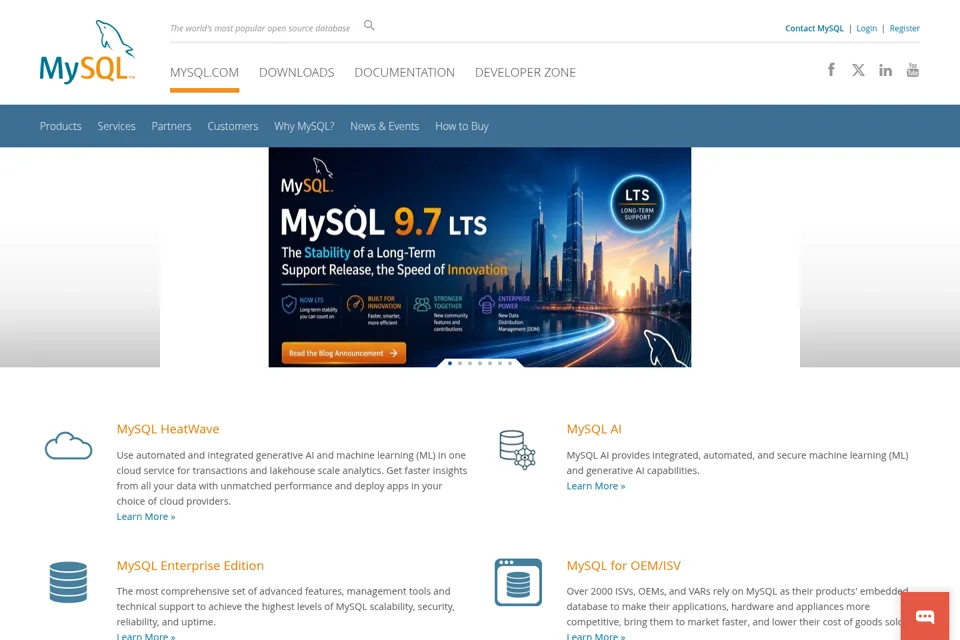The image size is (960, 640).
Task: Open the DEVELOPER ZONE tab
Action: (x=525, y=72)
